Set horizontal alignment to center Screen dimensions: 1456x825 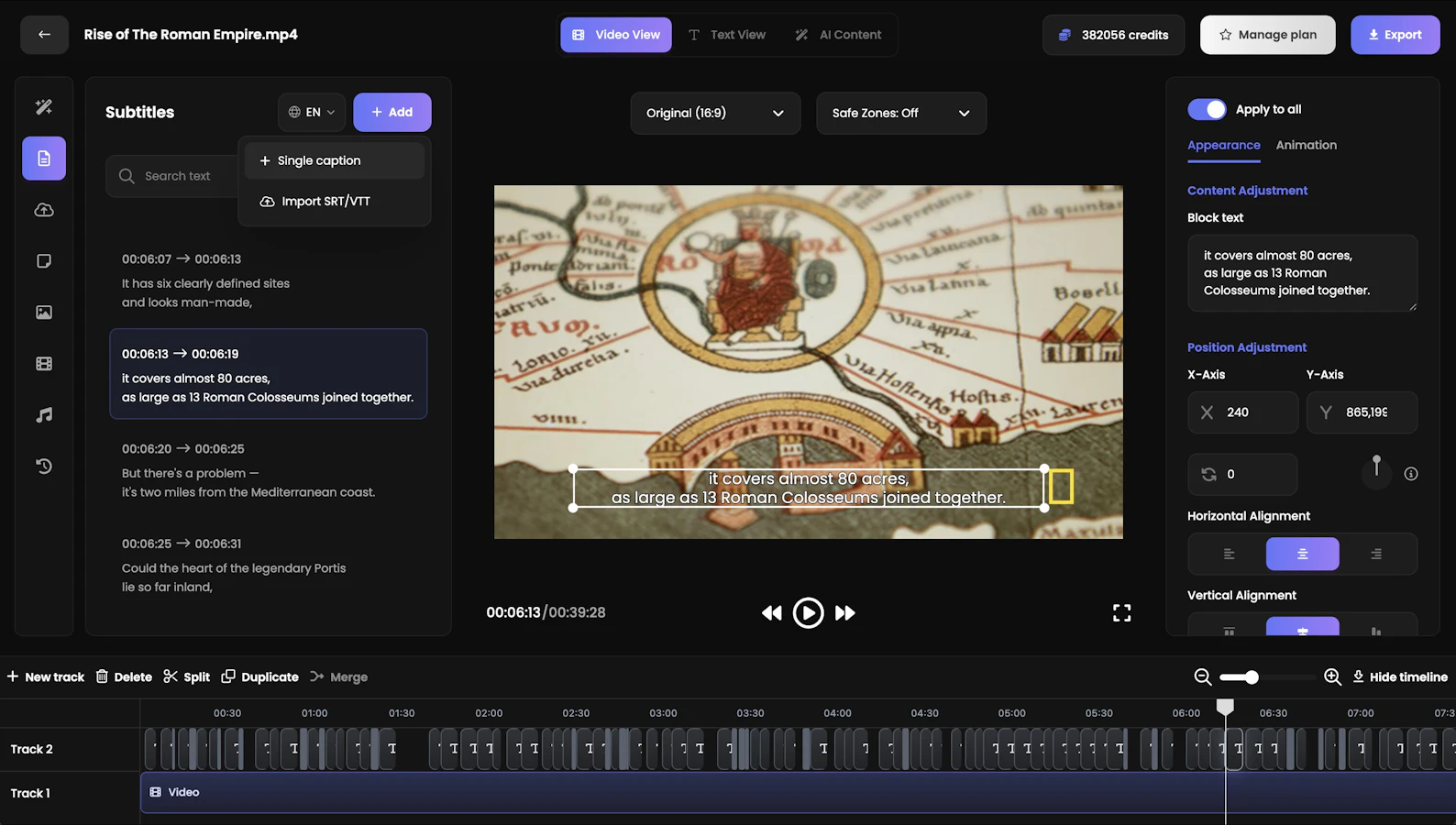pos(1302,554)
